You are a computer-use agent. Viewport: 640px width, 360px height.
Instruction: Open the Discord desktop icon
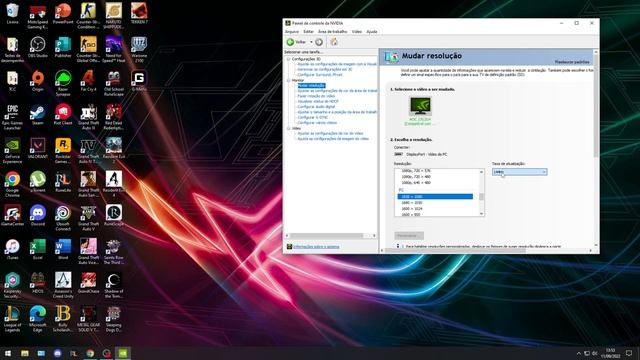[x=38, y=216]
